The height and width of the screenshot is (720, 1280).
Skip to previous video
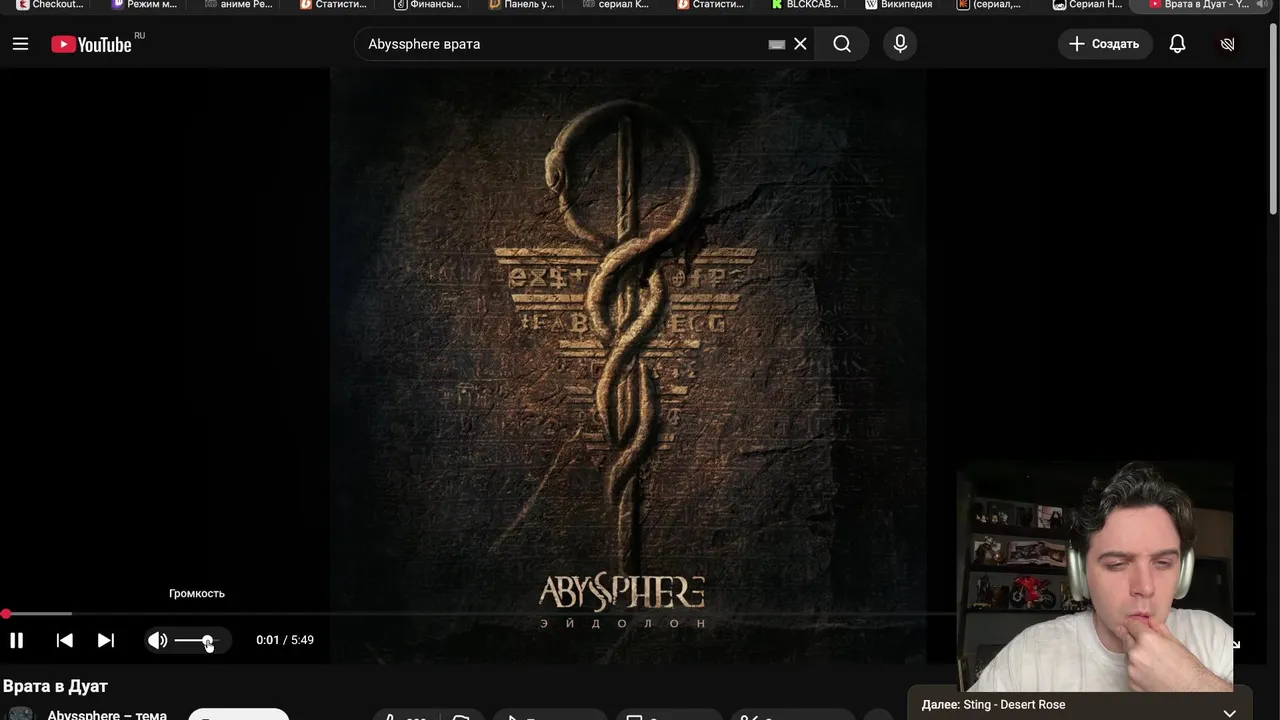tap(64, 640)
